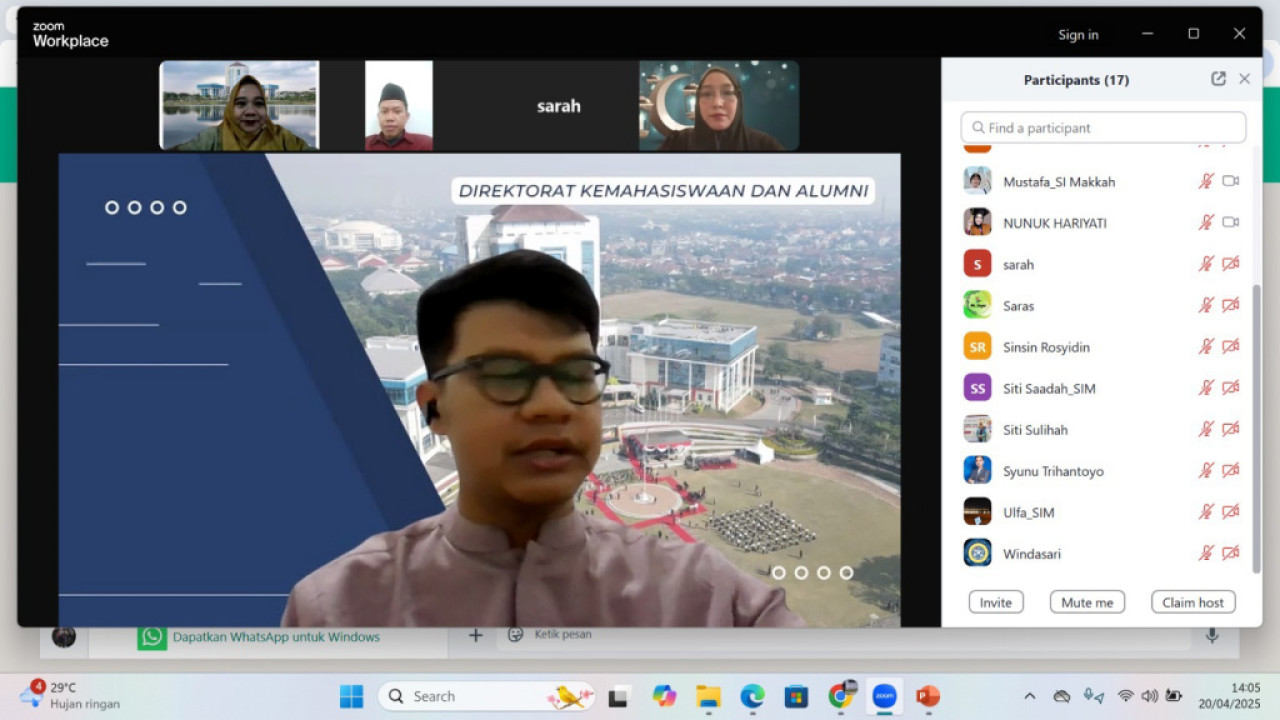Open the Participants panel pop-out icon

click(x=1218, y=78)
